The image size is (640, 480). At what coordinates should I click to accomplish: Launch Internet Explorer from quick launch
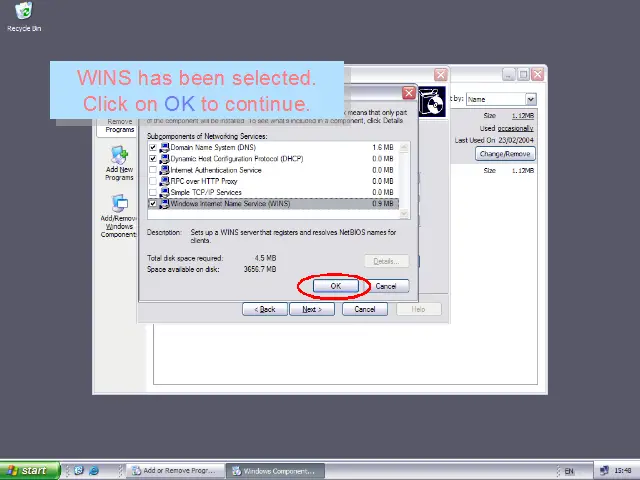(93, 471)
